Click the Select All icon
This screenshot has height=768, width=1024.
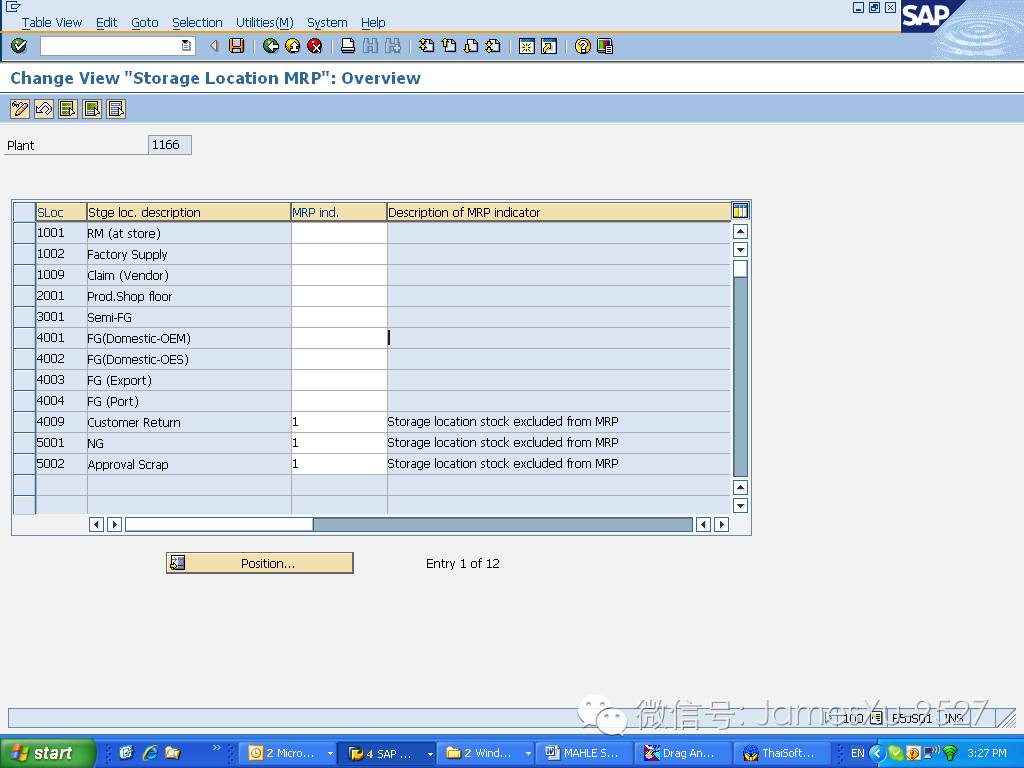pos(68,108)
